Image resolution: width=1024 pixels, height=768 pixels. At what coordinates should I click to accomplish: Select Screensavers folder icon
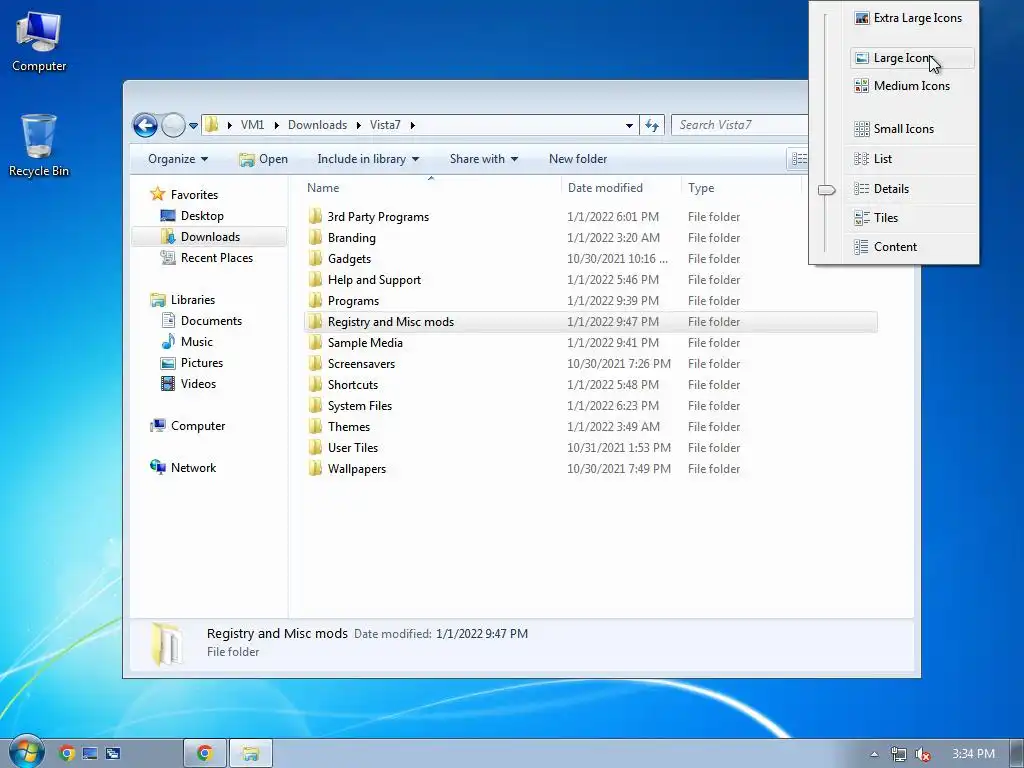[315, 363]
